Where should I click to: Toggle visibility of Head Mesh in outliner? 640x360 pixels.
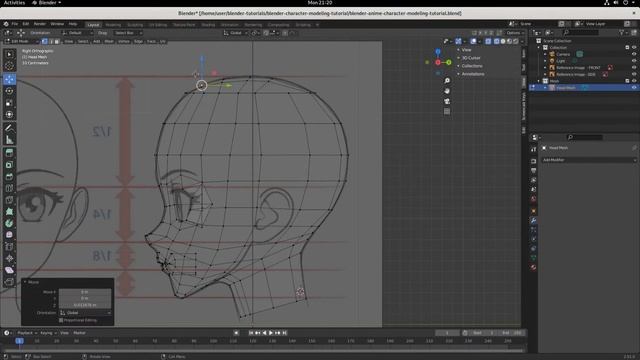[x=634, y=88]
